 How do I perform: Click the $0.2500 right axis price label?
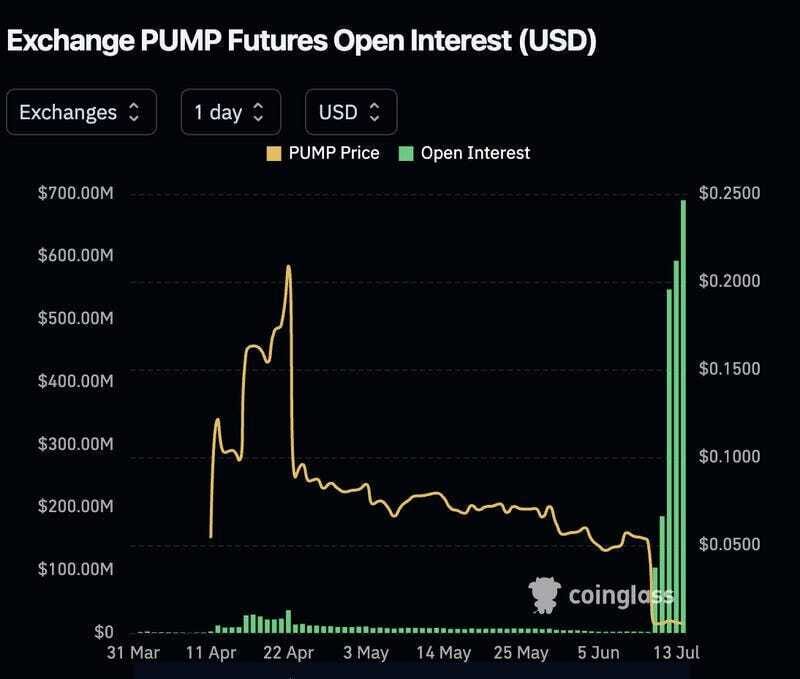click(x=730, y=193)
